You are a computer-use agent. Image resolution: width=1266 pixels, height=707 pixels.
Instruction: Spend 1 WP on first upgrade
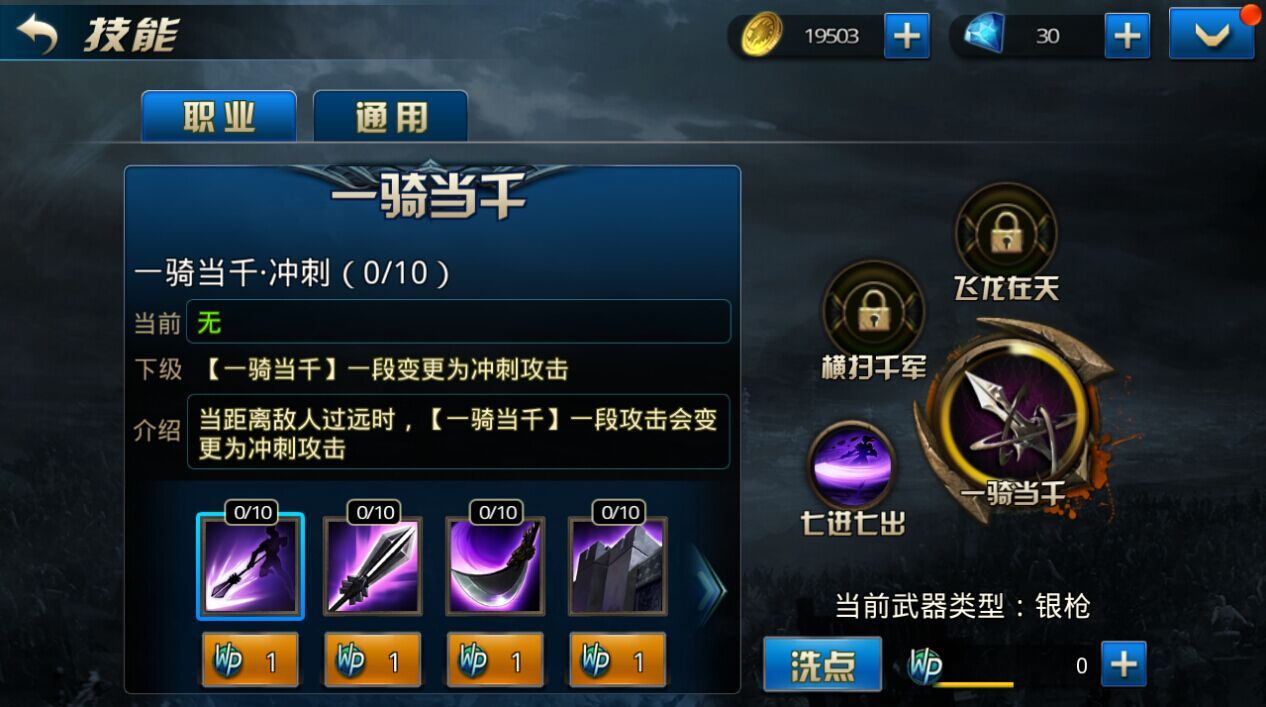coord(250,660)
